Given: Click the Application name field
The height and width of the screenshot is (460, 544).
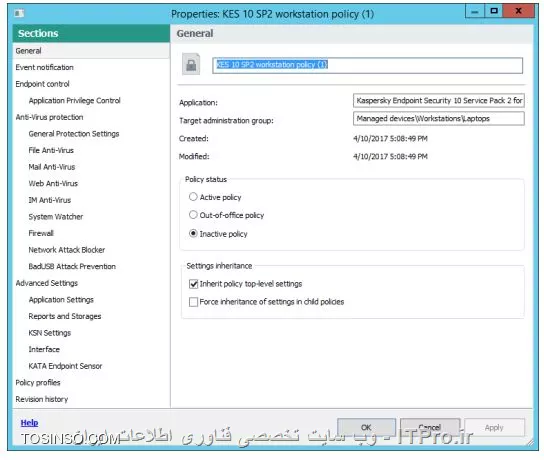Looking at the screenshot, I should point(439,101).
